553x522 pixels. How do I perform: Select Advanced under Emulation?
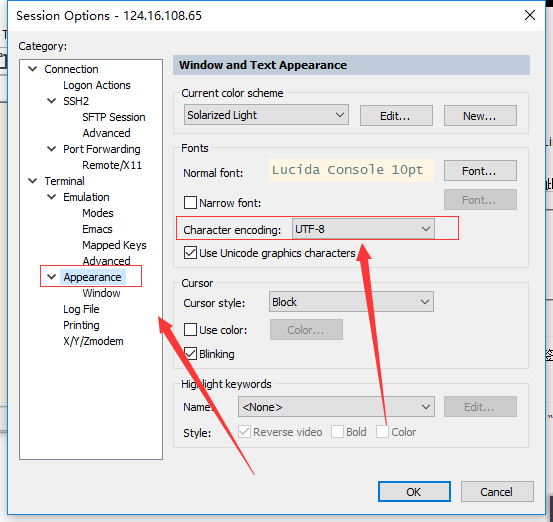point(106,261)
